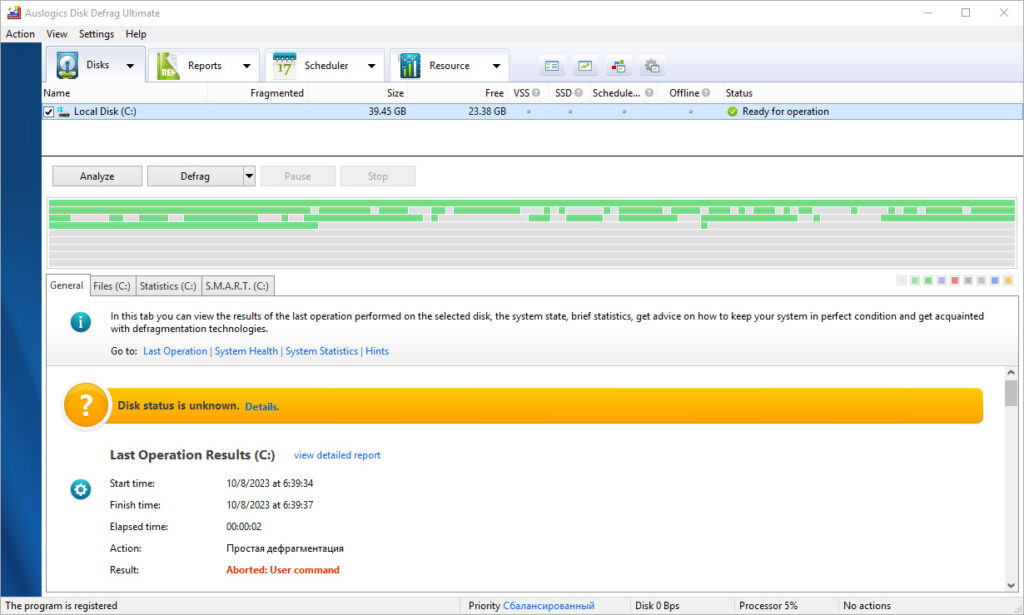The image size is (1024, 615).
Task: Expand the Resource dropdown arrow
Action: click(496, 66)
